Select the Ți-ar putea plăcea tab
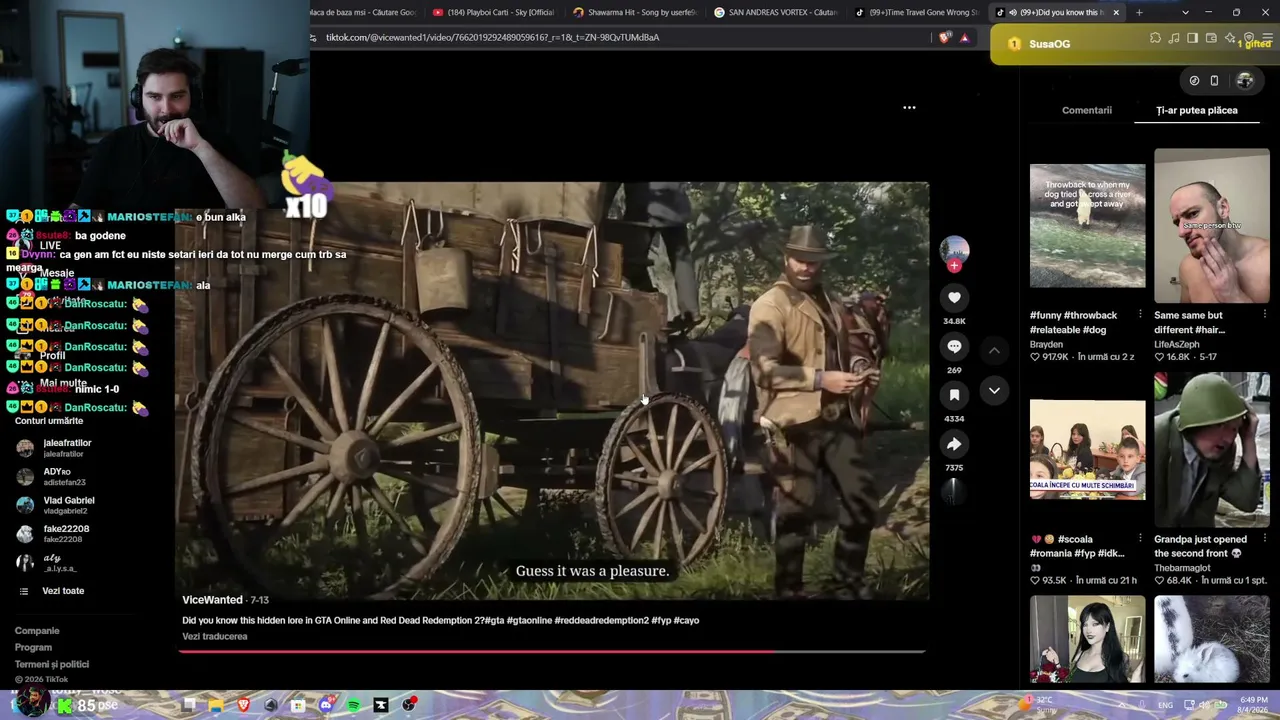 pyautogui.click(x=1196, y=110)
